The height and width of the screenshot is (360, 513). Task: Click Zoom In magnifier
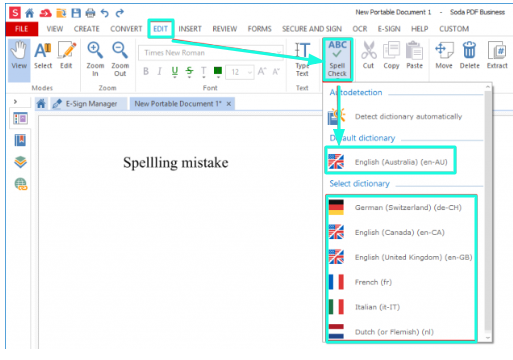click(x=95, y=59)
